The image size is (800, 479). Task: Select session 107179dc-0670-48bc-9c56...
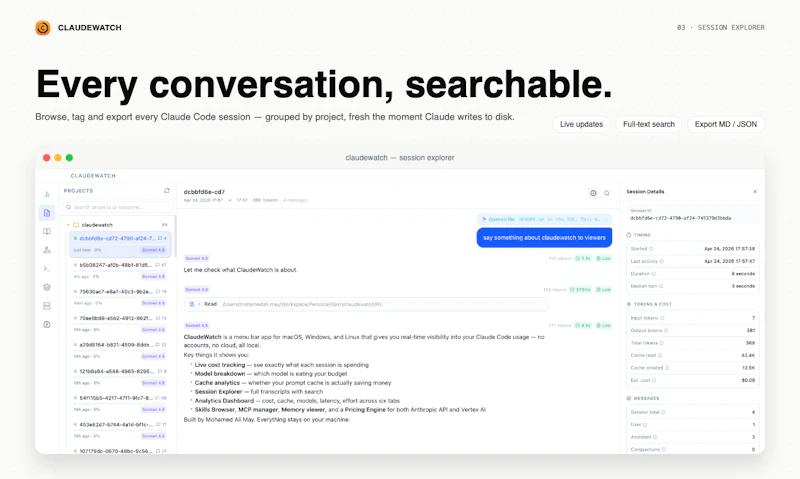point(120,451)
